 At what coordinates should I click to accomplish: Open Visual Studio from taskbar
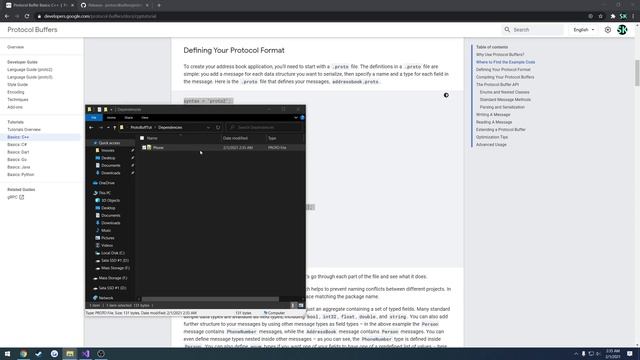tap(85, 354)
